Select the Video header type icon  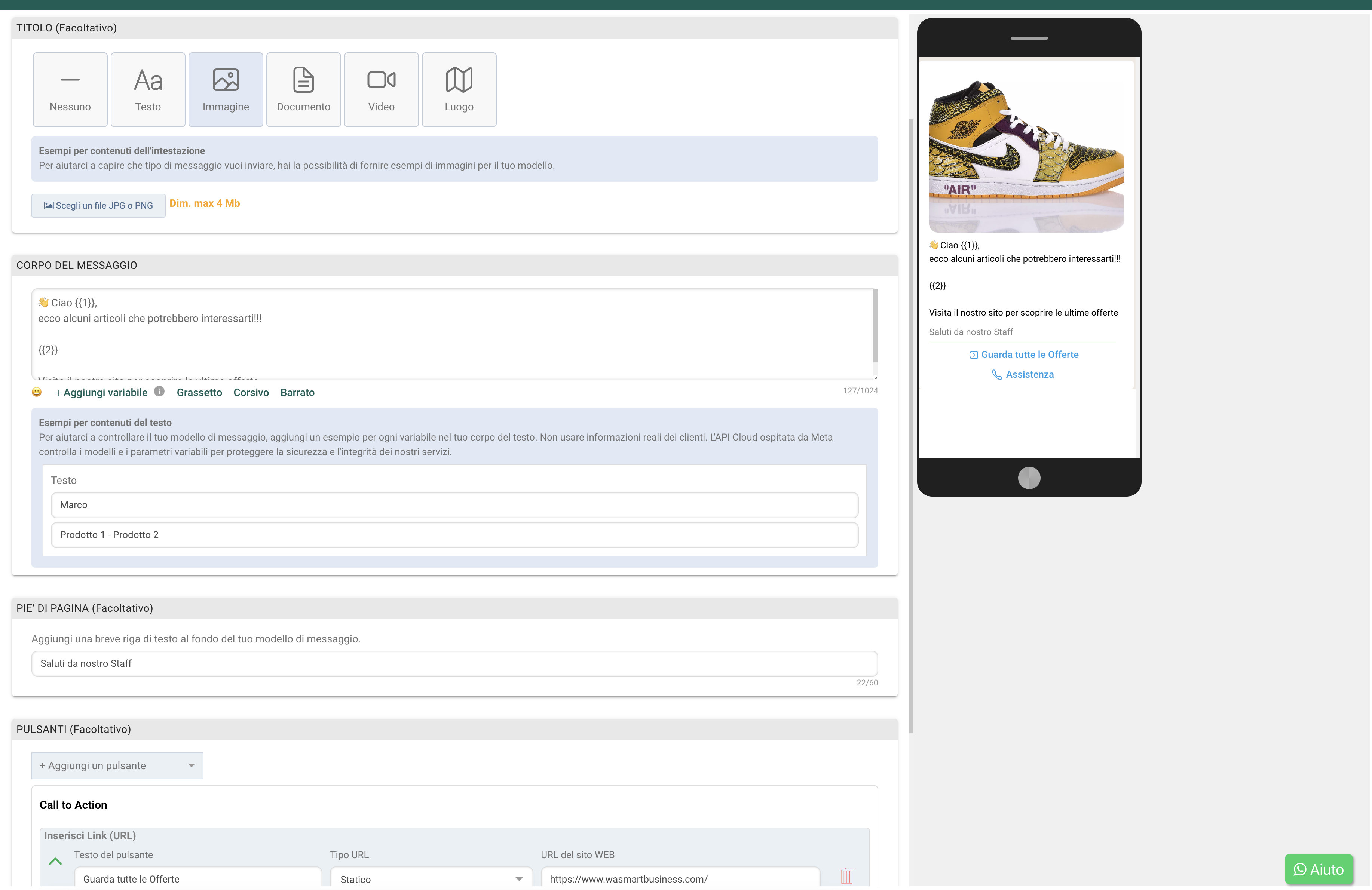(381, 89)
